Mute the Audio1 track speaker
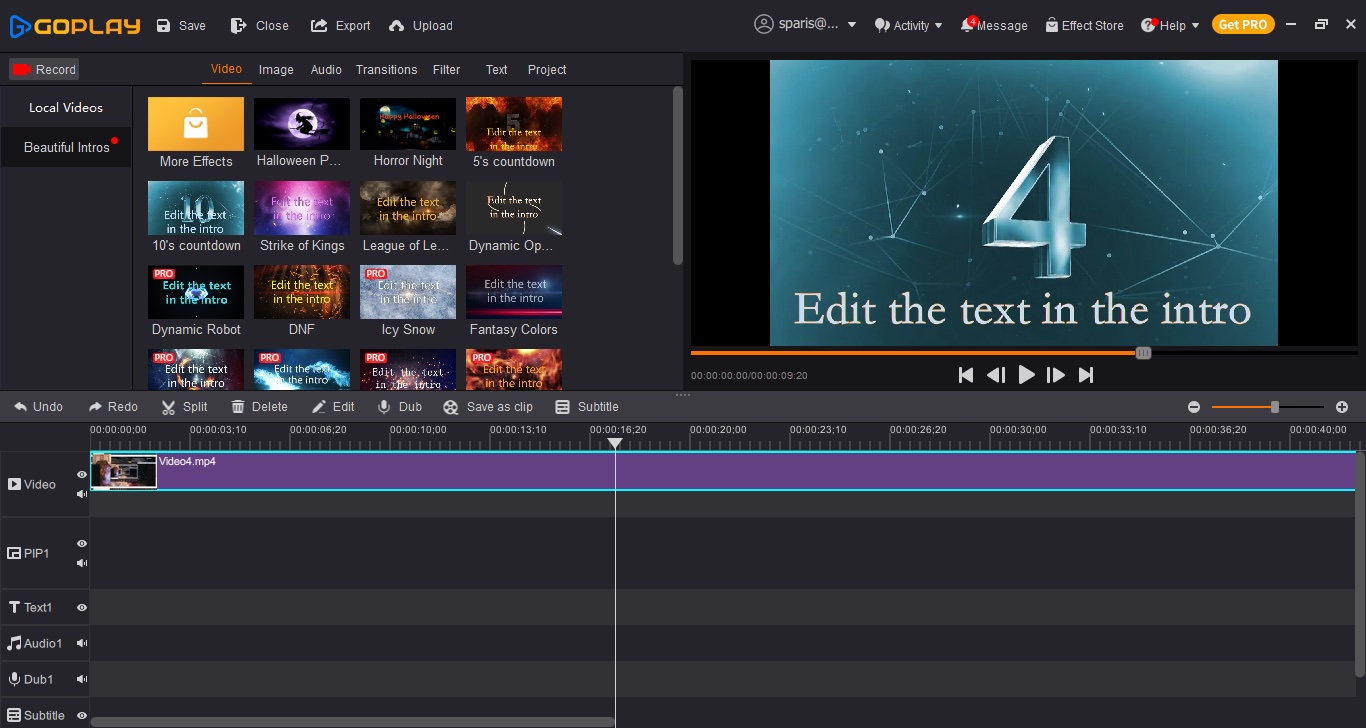1366x728 pixels. [82, 644]
